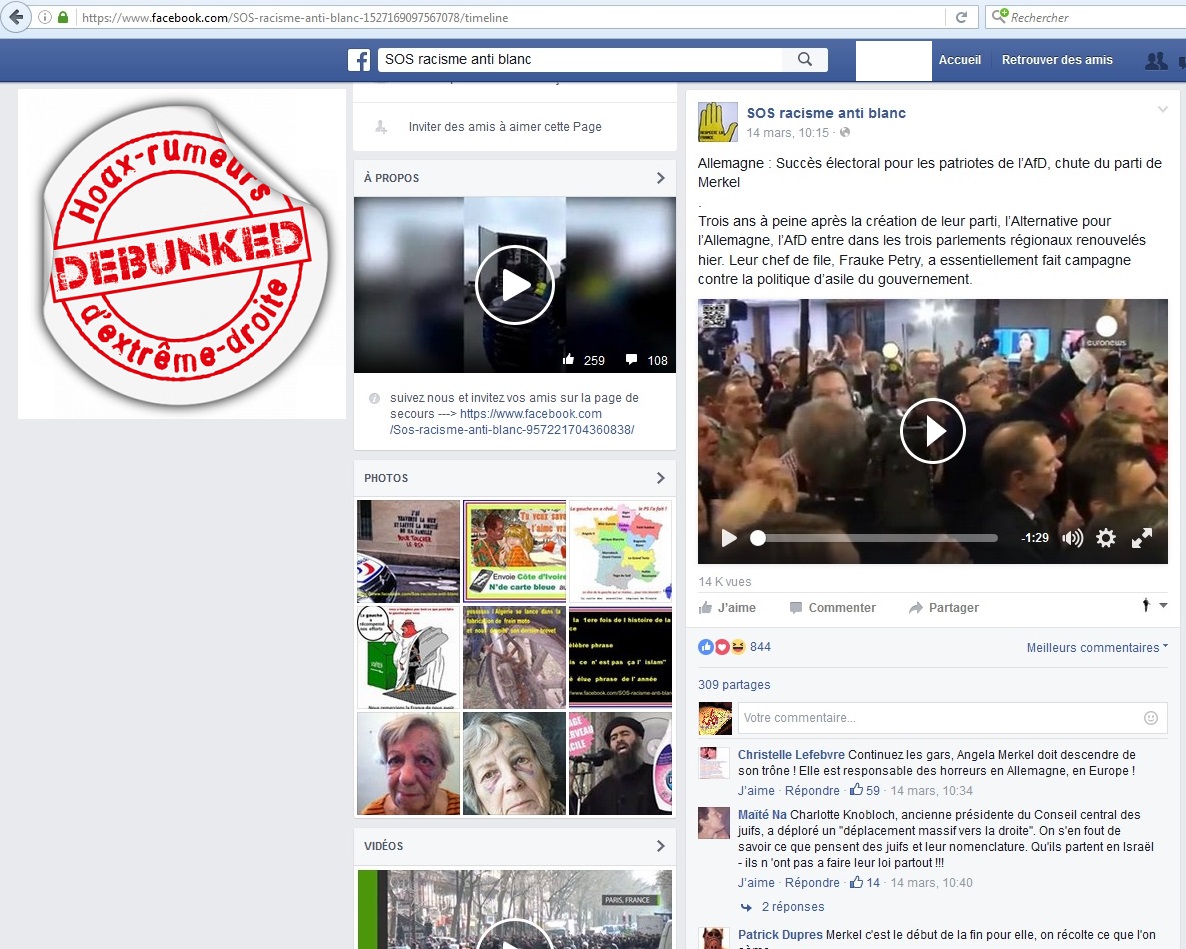Expand the 2 réponses replies thread
Screen dimensions: 1186x949
click(x=793, y=907)
